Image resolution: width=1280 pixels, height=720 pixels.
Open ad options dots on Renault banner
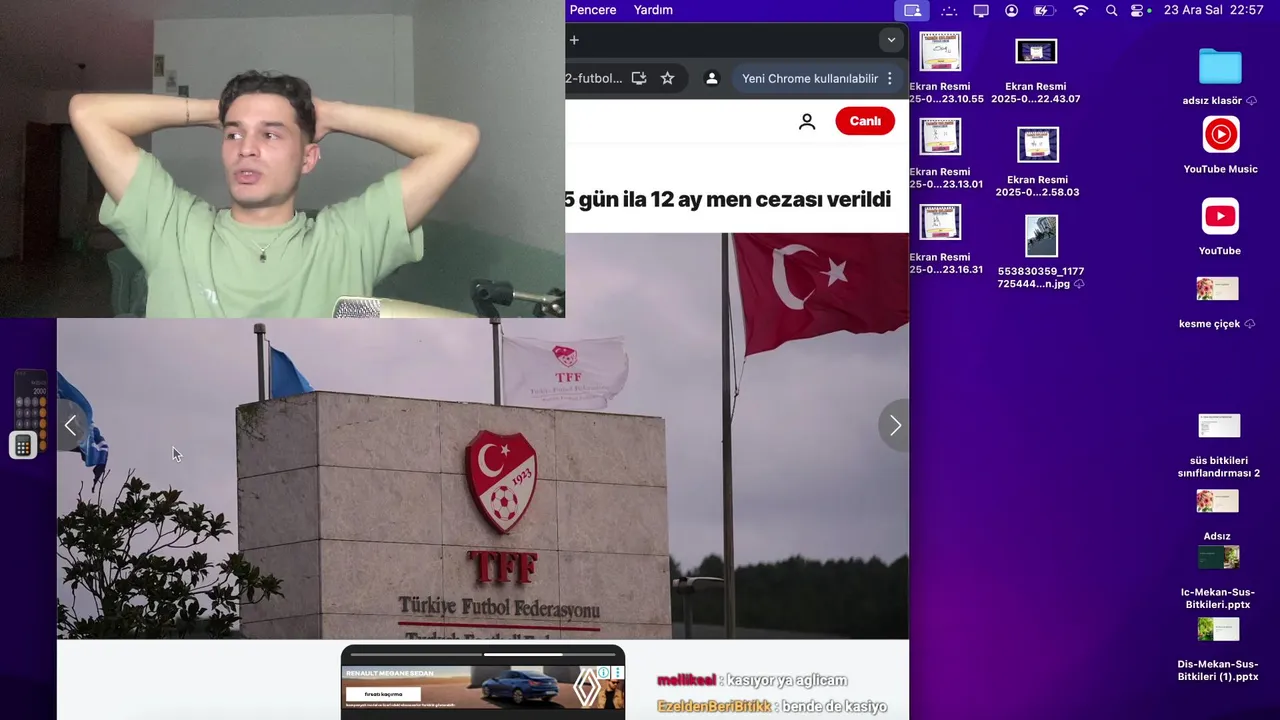[618, 673]
